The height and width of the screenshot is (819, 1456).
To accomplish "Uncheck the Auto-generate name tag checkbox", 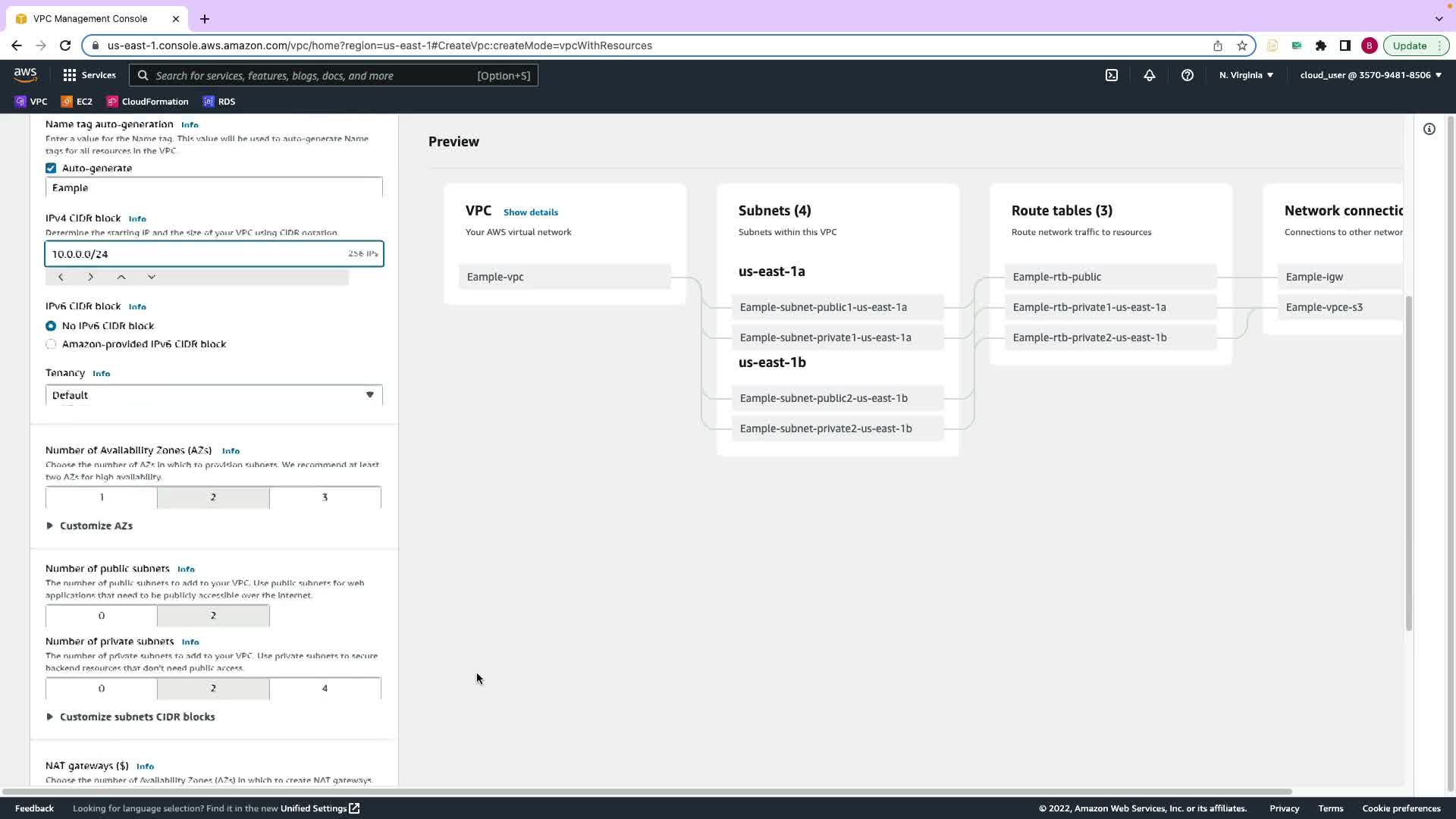I will pos(51,168).
